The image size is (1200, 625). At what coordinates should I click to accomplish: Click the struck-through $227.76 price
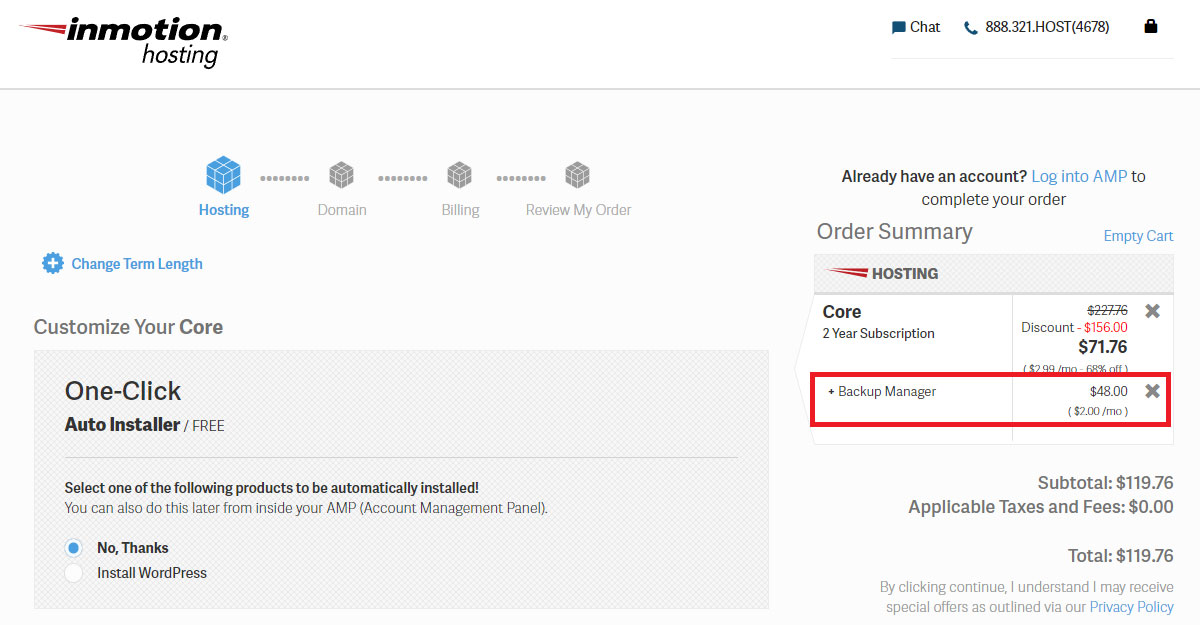pyautogui.click(x=1107, y=310)
